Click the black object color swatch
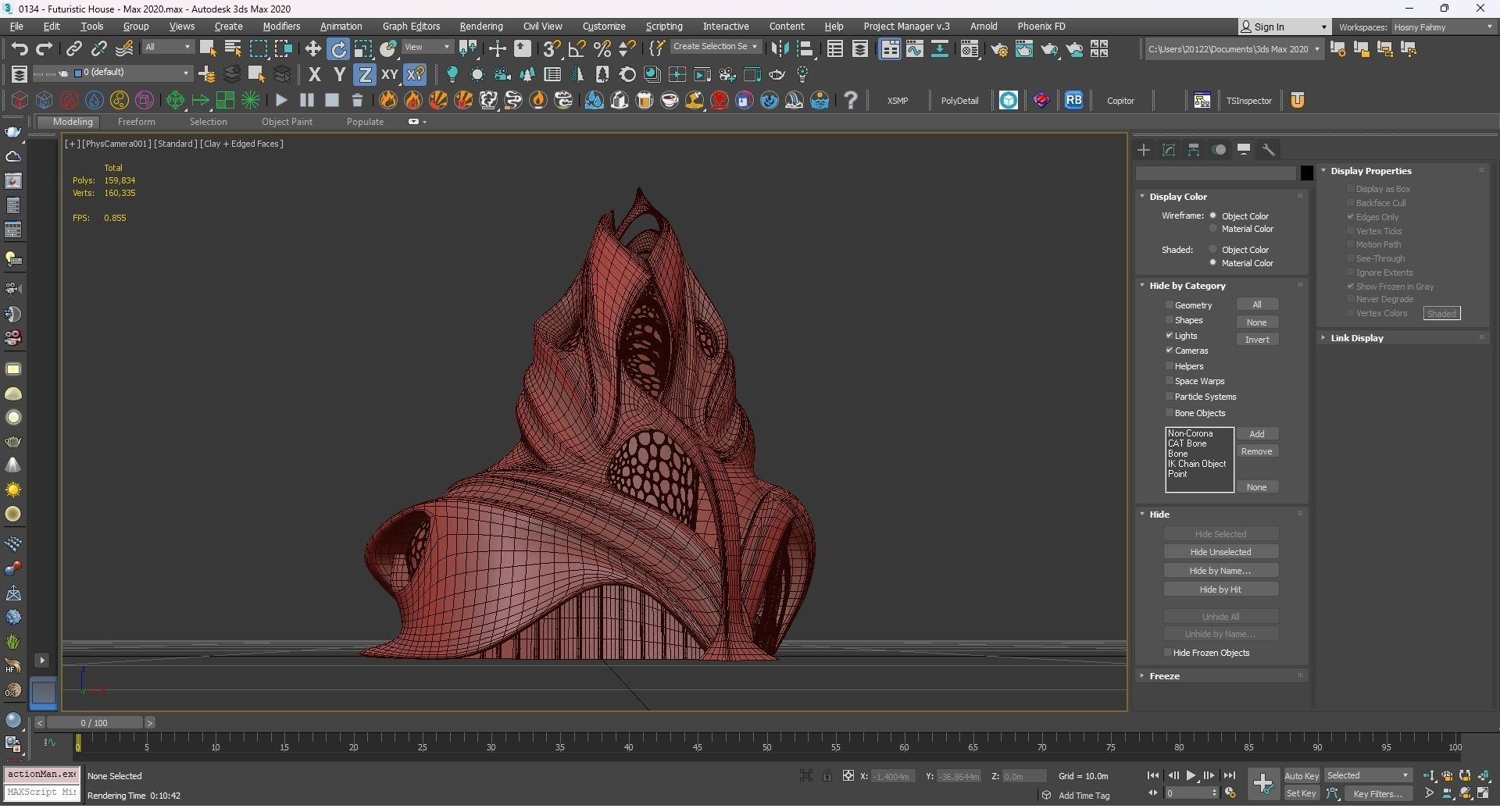 tap(1306, 173)
